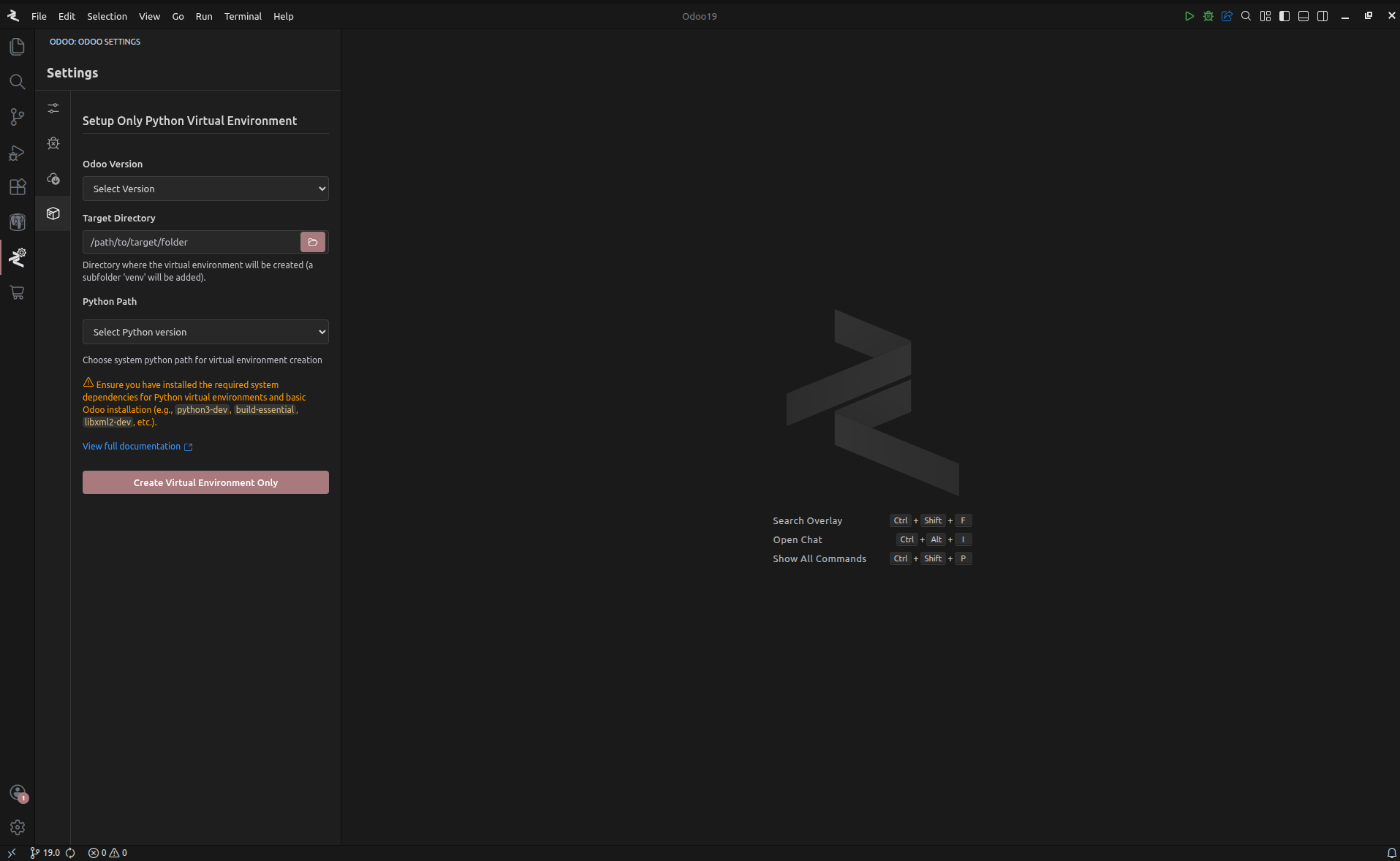This screenshot has width=1400, height=861.
Task: Click the green Run play icon
Action: 1189,16
